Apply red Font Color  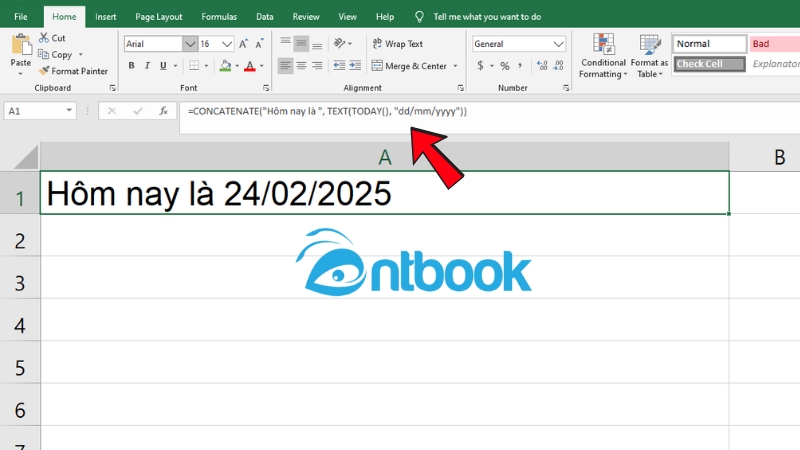(249, 65)
